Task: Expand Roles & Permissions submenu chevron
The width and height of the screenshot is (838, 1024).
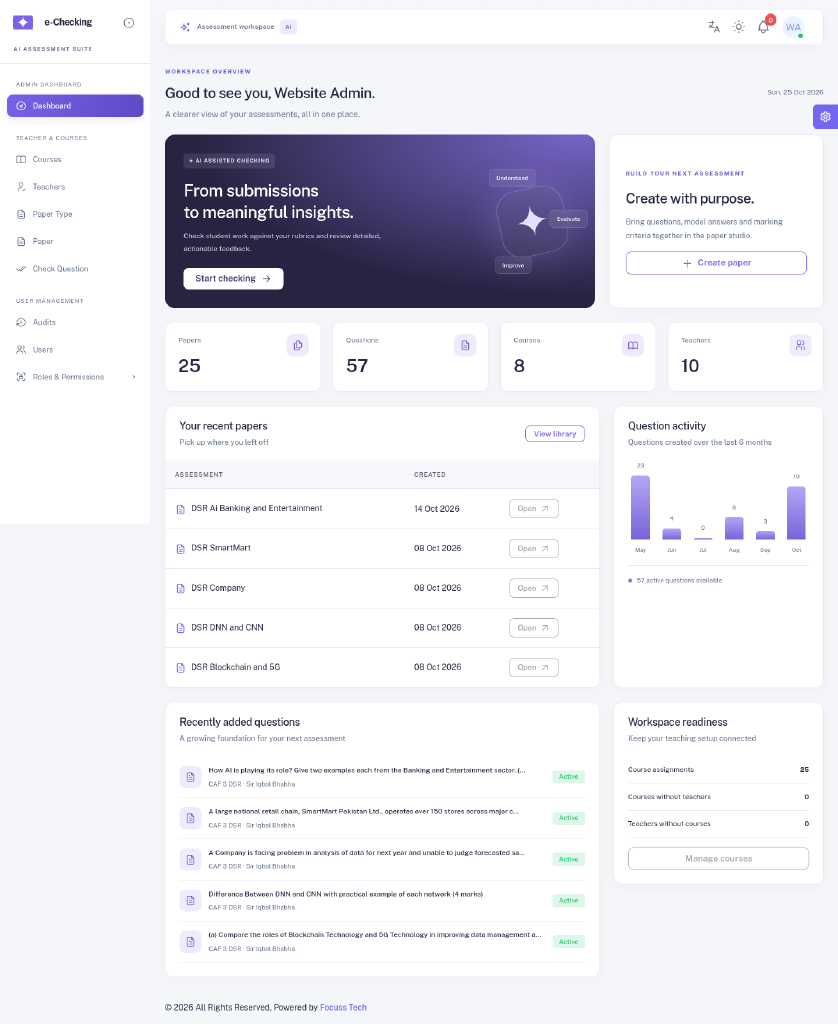Action: (x=134, y=377)
